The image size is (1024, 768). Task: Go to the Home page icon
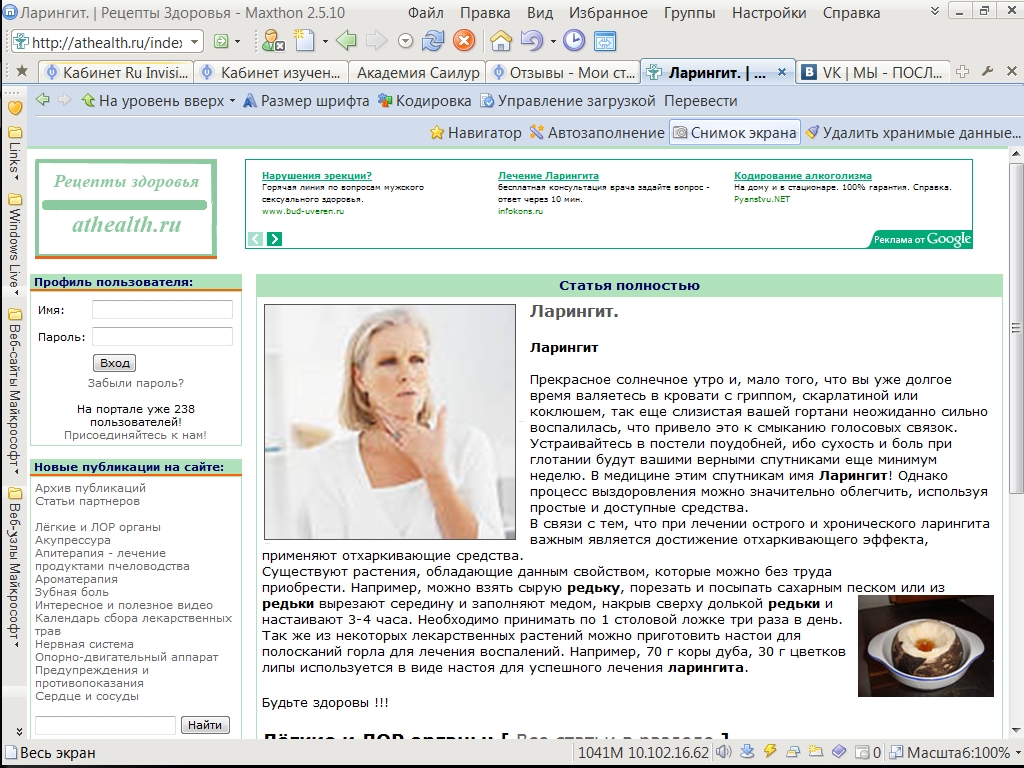[x=501, y=41]
